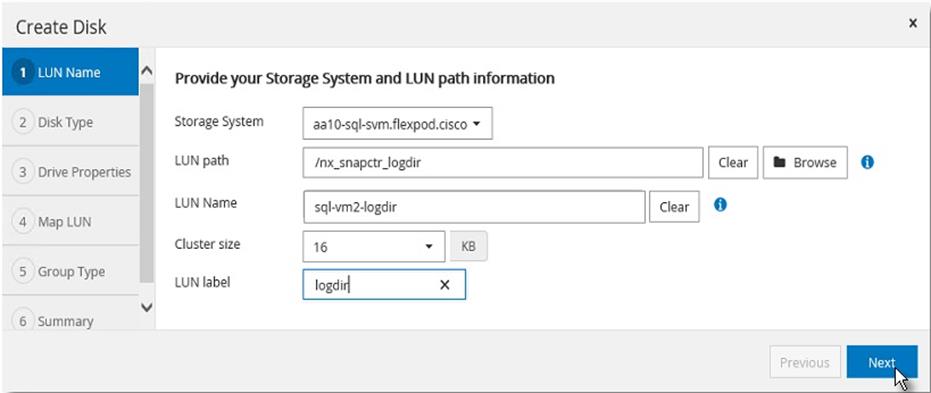Click the Next button
The image size is (931, 393).
[x=882, y=362]
